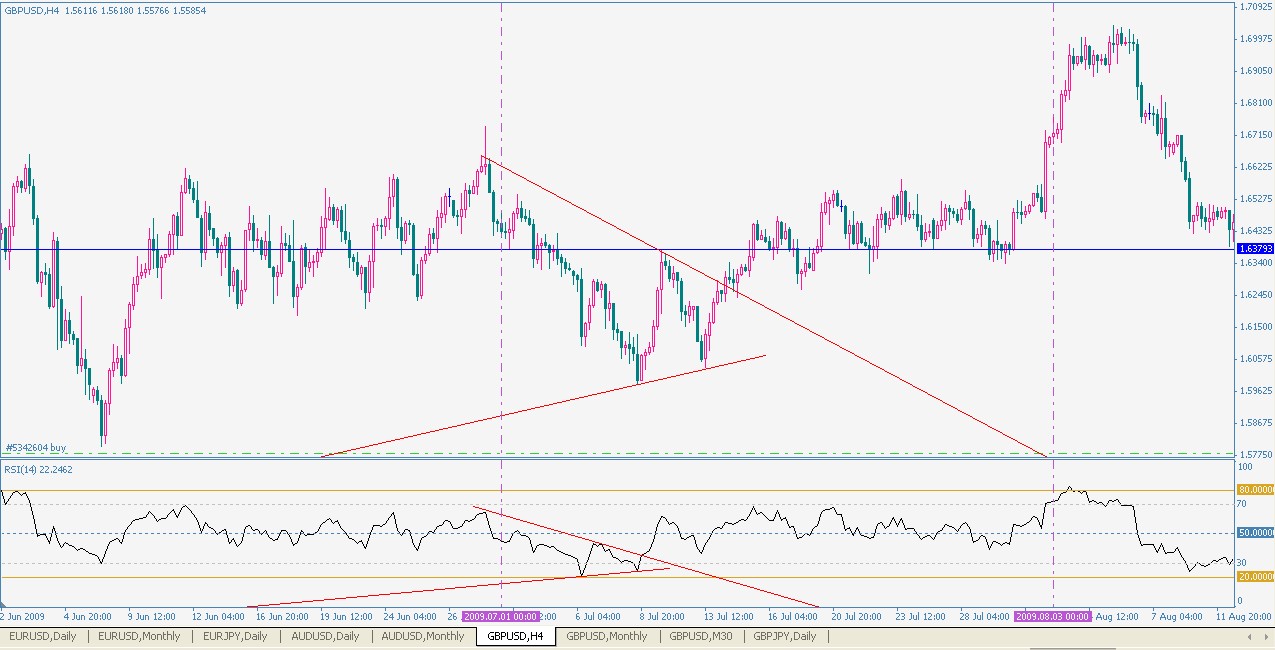Select the 1.63793 horizontal line price label
The width and height of the screenshot is (1275, 650).
point(1254,248)
